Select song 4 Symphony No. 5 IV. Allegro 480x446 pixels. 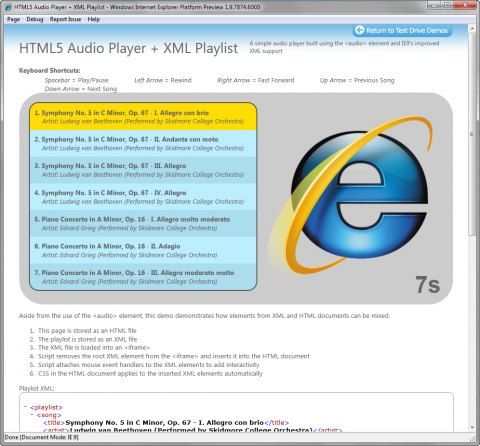143,197
